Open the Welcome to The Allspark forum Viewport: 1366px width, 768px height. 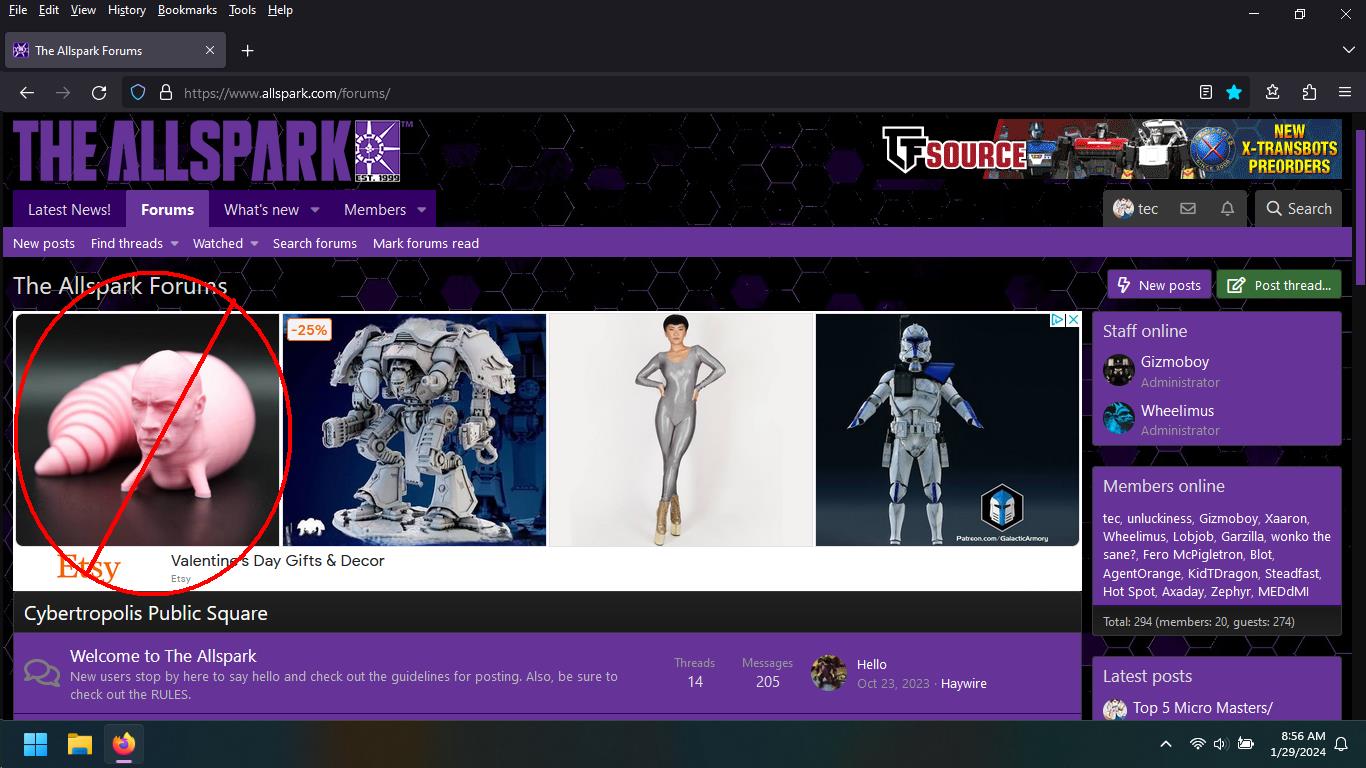tap(163, 656)
